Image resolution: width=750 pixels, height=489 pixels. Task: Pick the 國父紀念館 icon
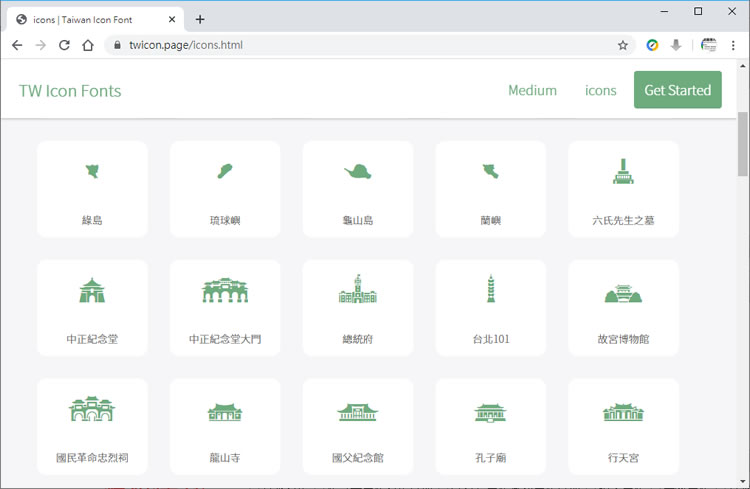[358, 411]
